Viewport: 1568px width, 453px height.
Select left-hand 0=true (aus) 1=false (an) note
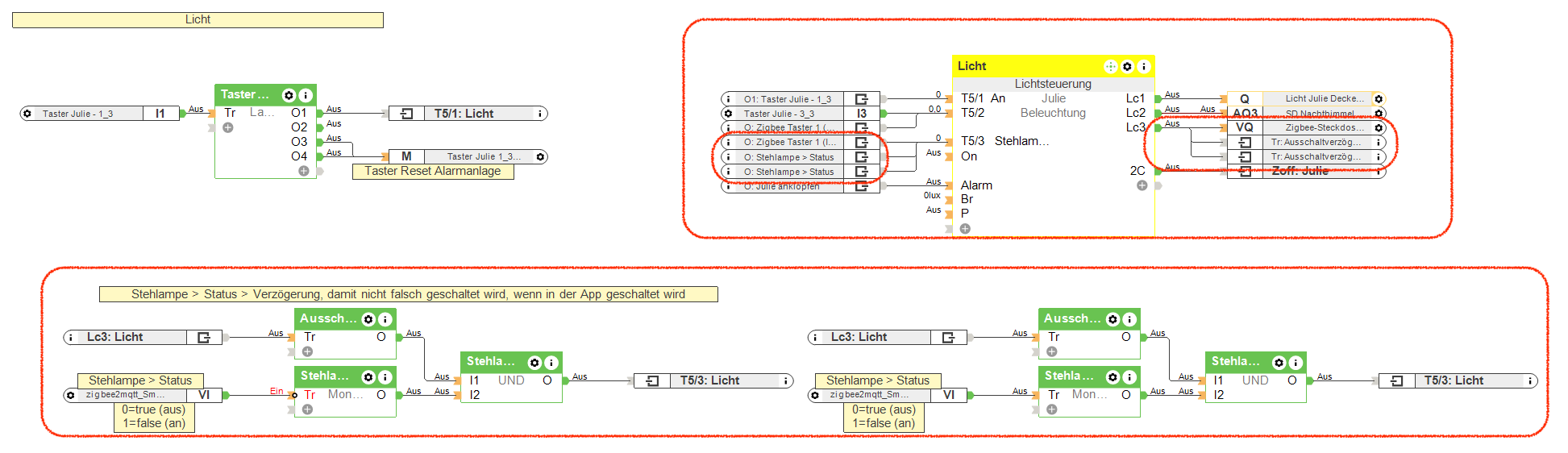(154, 417)
